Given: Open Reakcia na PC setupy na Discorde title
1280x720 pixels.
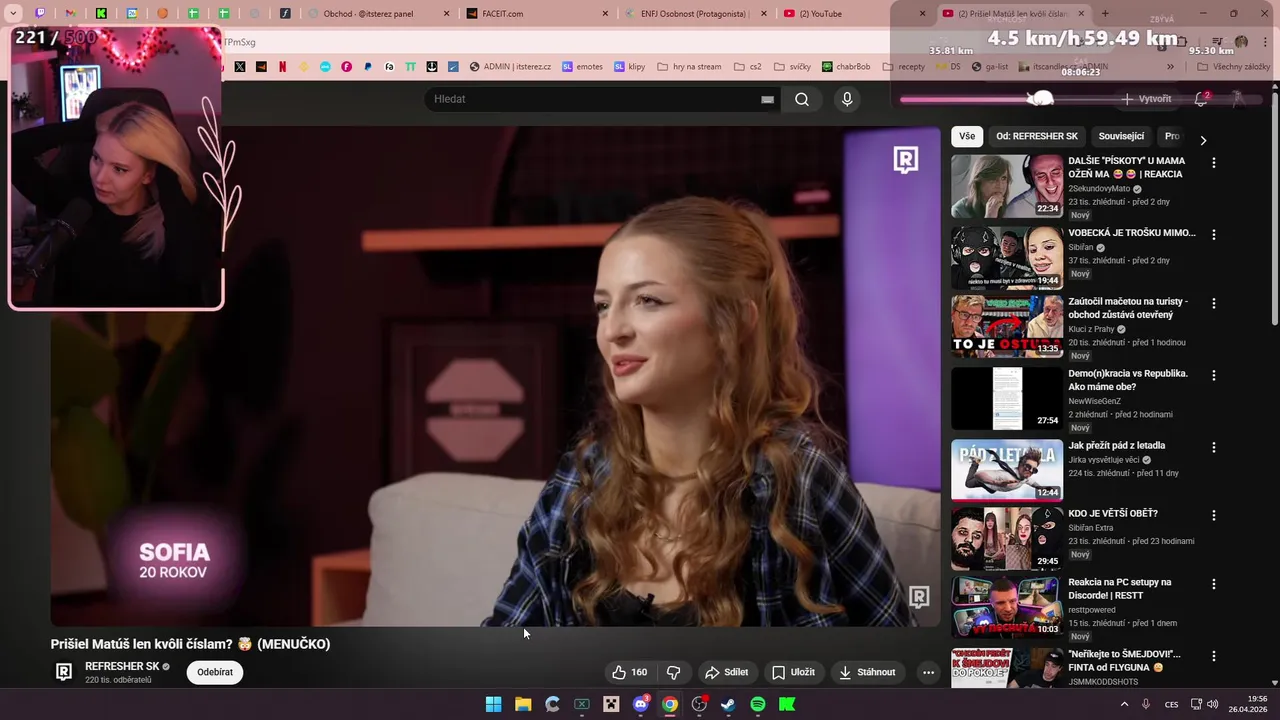Looking at the screenshot, I should pos(1119,588).
